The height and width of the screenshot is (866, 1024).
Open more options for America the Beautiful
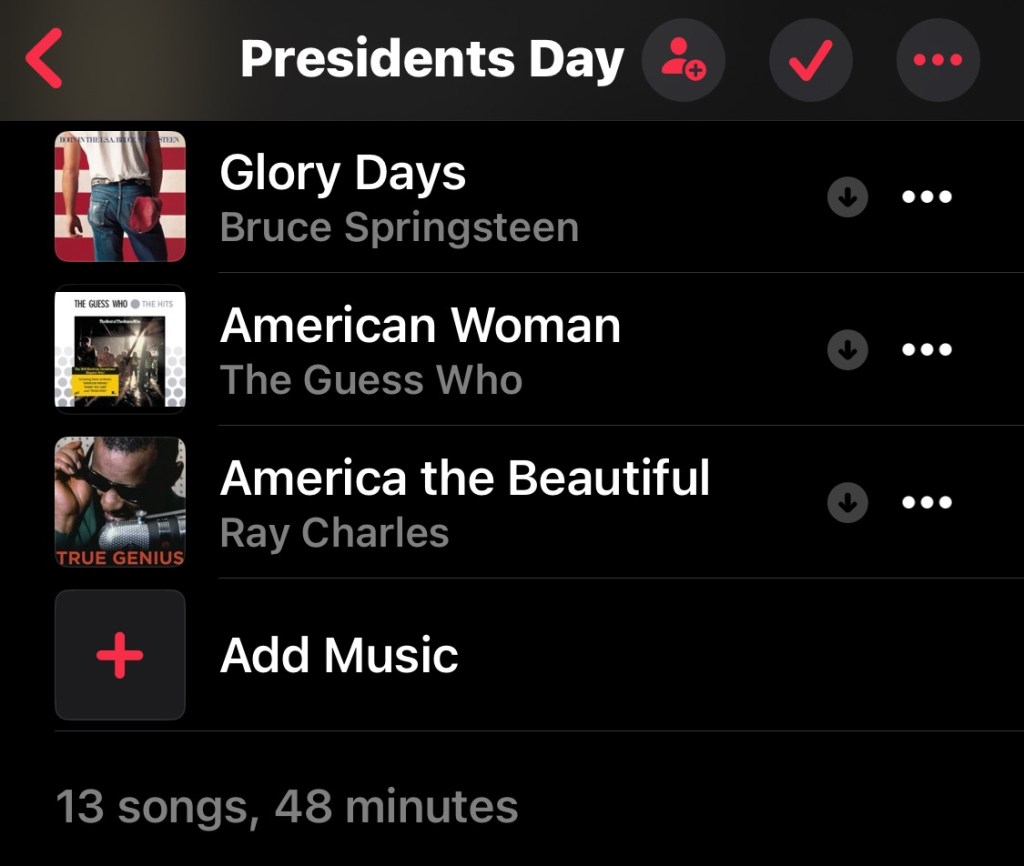927,502
